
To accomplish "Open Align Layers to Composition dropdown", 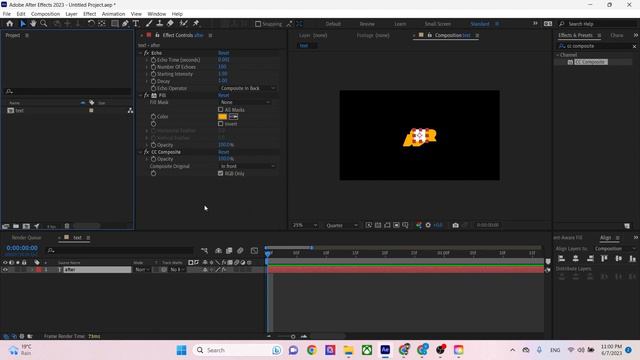I will click(x=615, y=249).
